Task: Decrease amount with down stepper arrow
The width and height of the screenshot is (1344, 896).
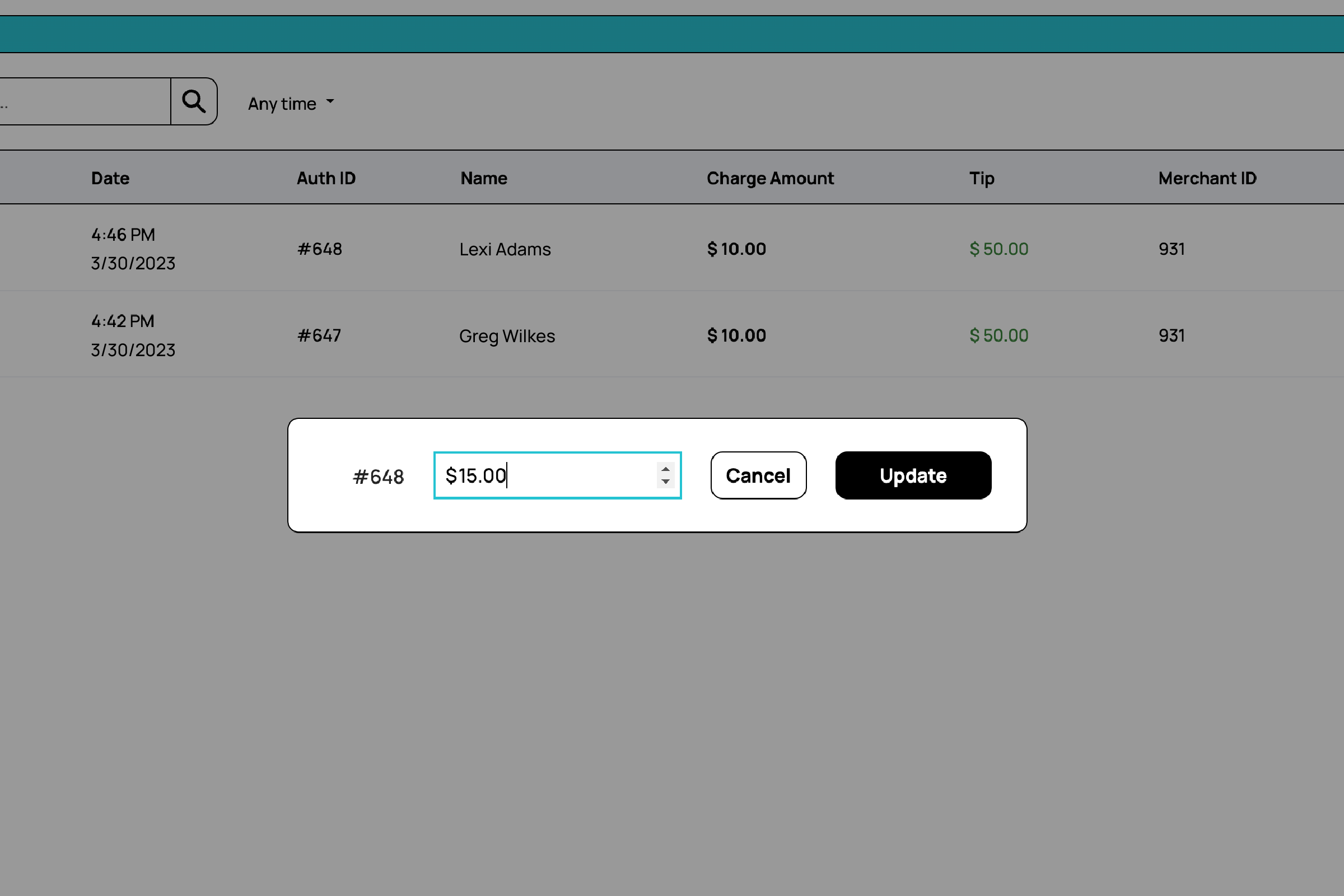Action: (665, 482)
